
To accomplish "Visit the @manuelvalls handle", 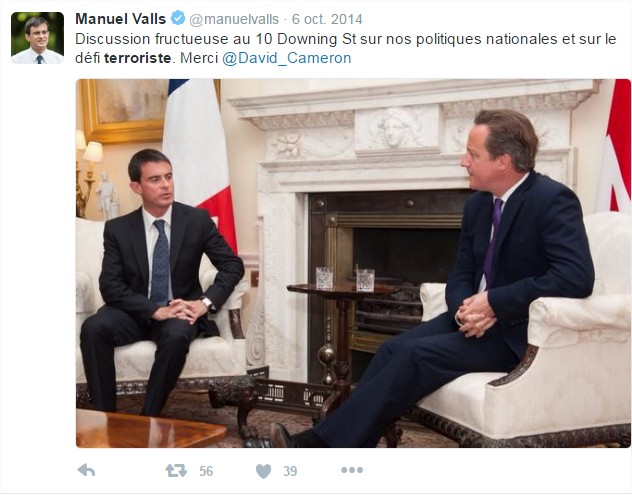I will click(234, 19).
